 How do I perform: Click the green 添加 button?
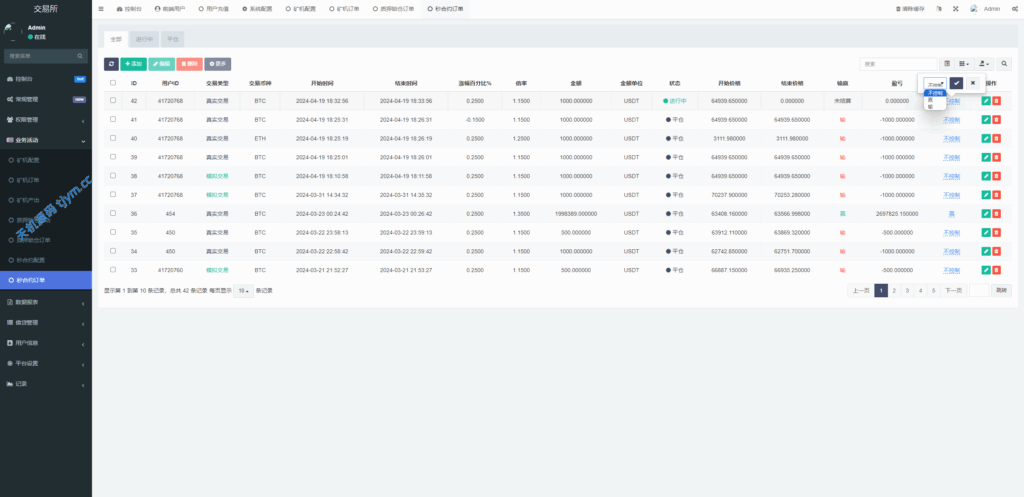tap(133, 63)
